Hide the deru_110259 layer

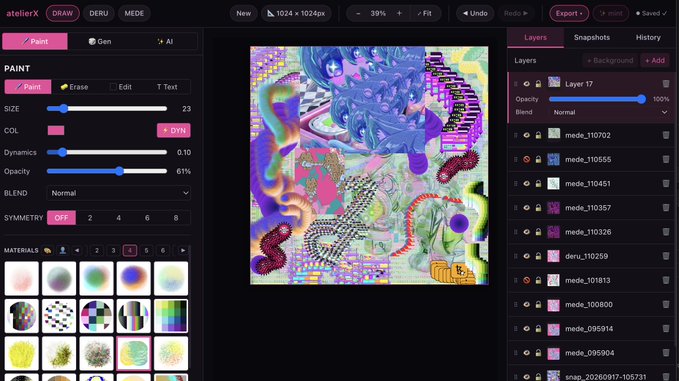pyautogui.click(x=527, y=256)
